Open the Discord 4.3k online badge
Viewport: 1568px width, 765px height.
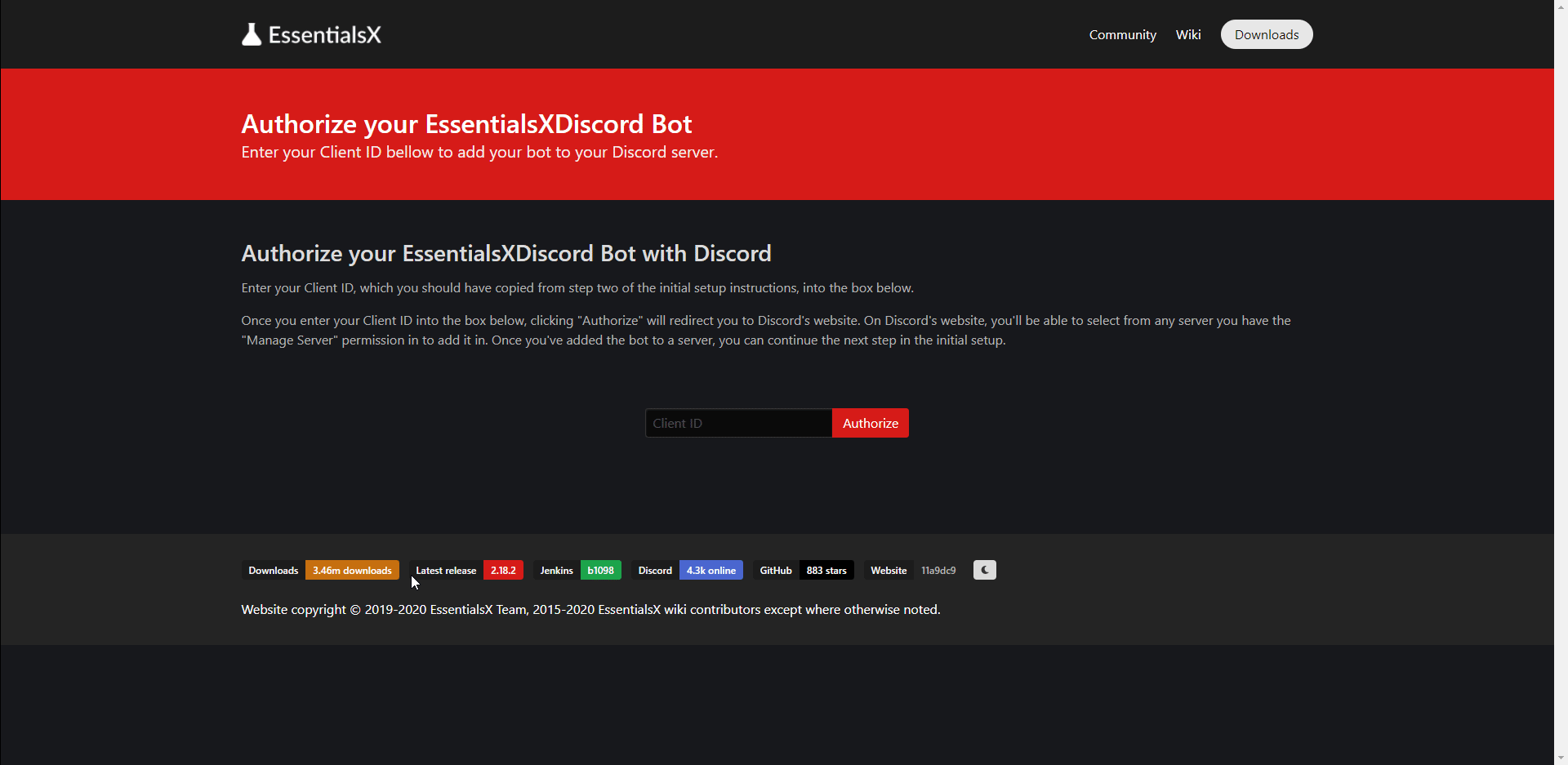point(710,570)
